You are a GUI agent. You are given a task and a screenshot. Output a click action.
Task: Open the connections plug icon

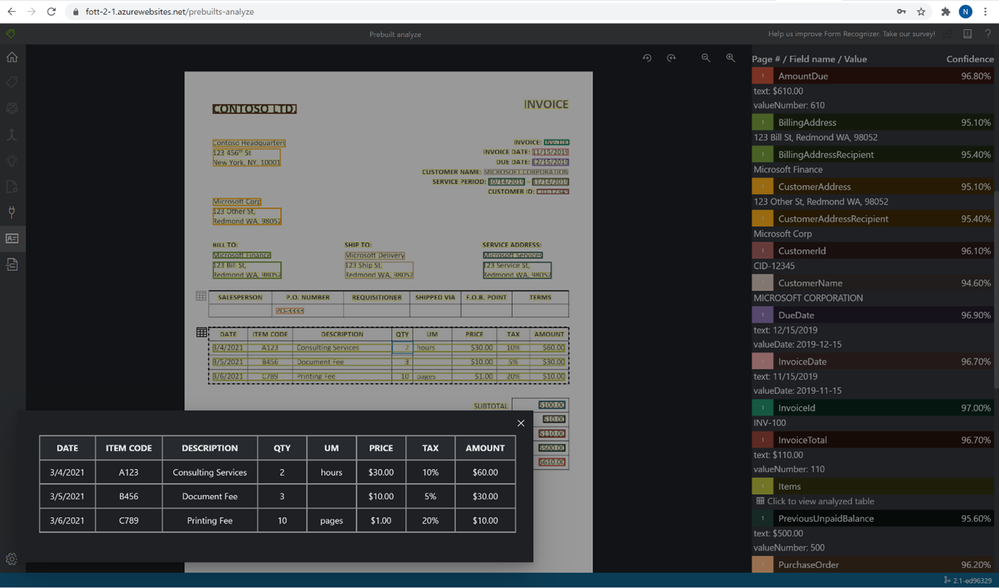point(11,212)
